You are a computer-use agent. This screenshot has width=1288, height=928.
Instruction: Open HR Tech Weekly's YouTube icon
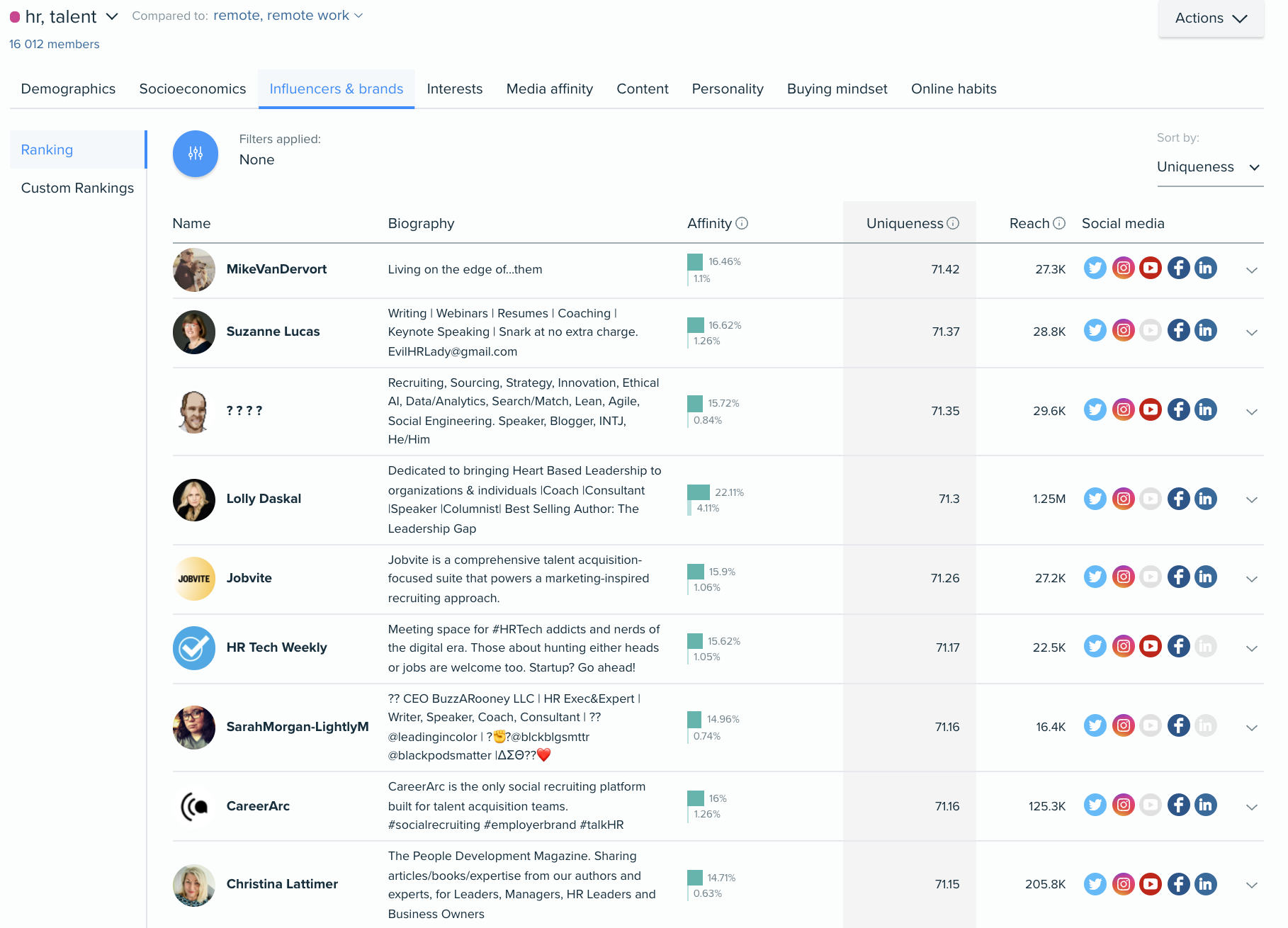(x=1151, y=647)
